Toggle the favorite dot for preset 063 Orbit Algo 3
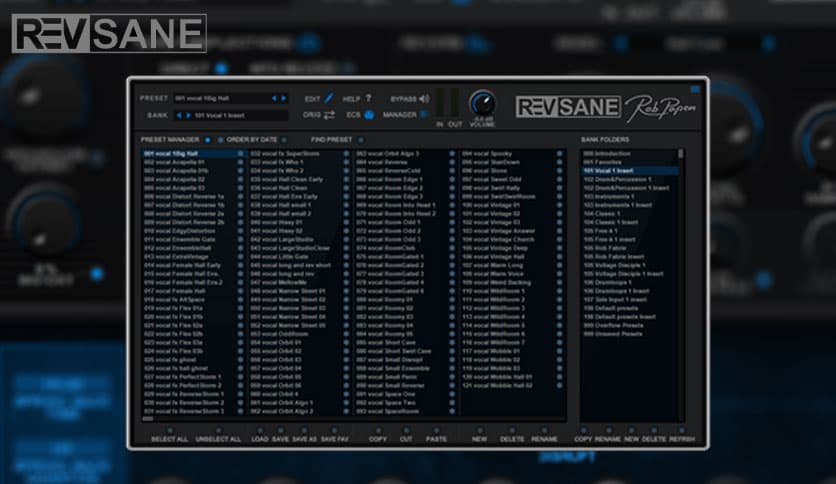The width and height of the screenshot is (836, 484). (x=453, y=154)
